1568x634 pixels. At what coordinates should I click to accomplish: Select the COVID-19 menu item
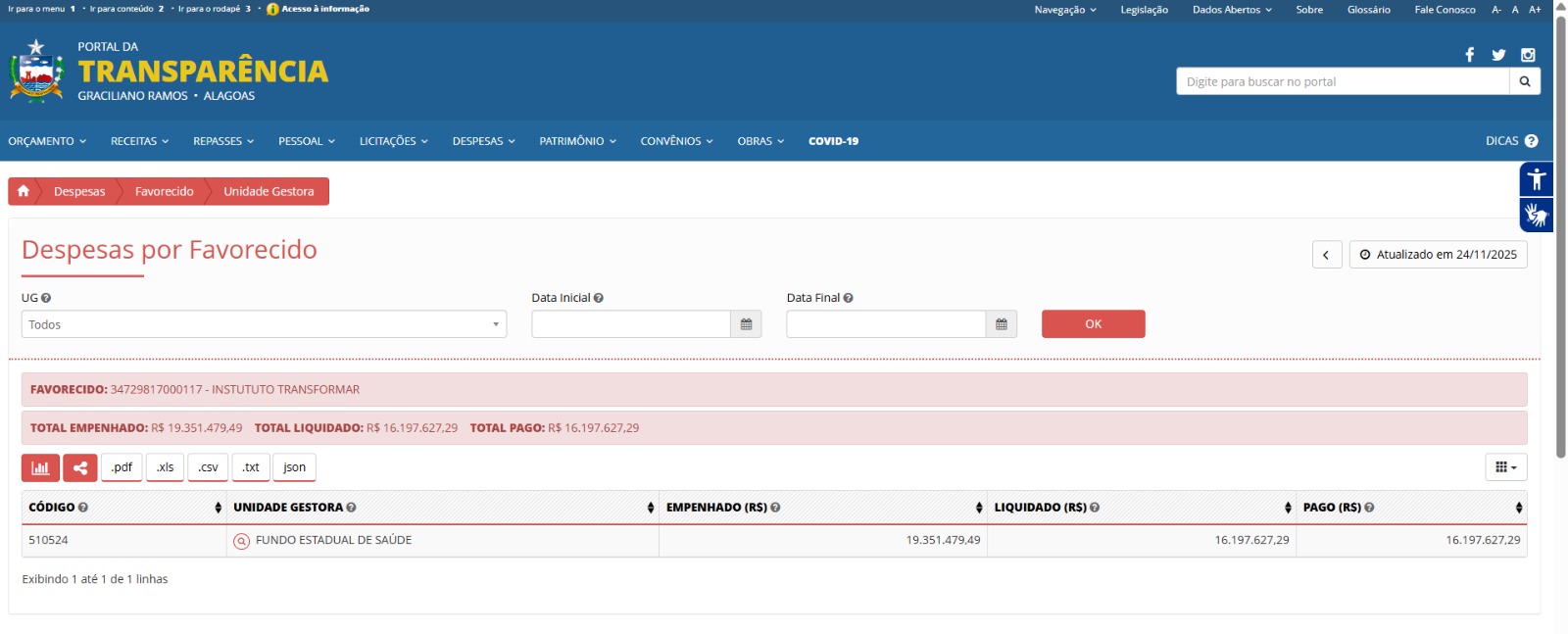click(x=833, y=141)
